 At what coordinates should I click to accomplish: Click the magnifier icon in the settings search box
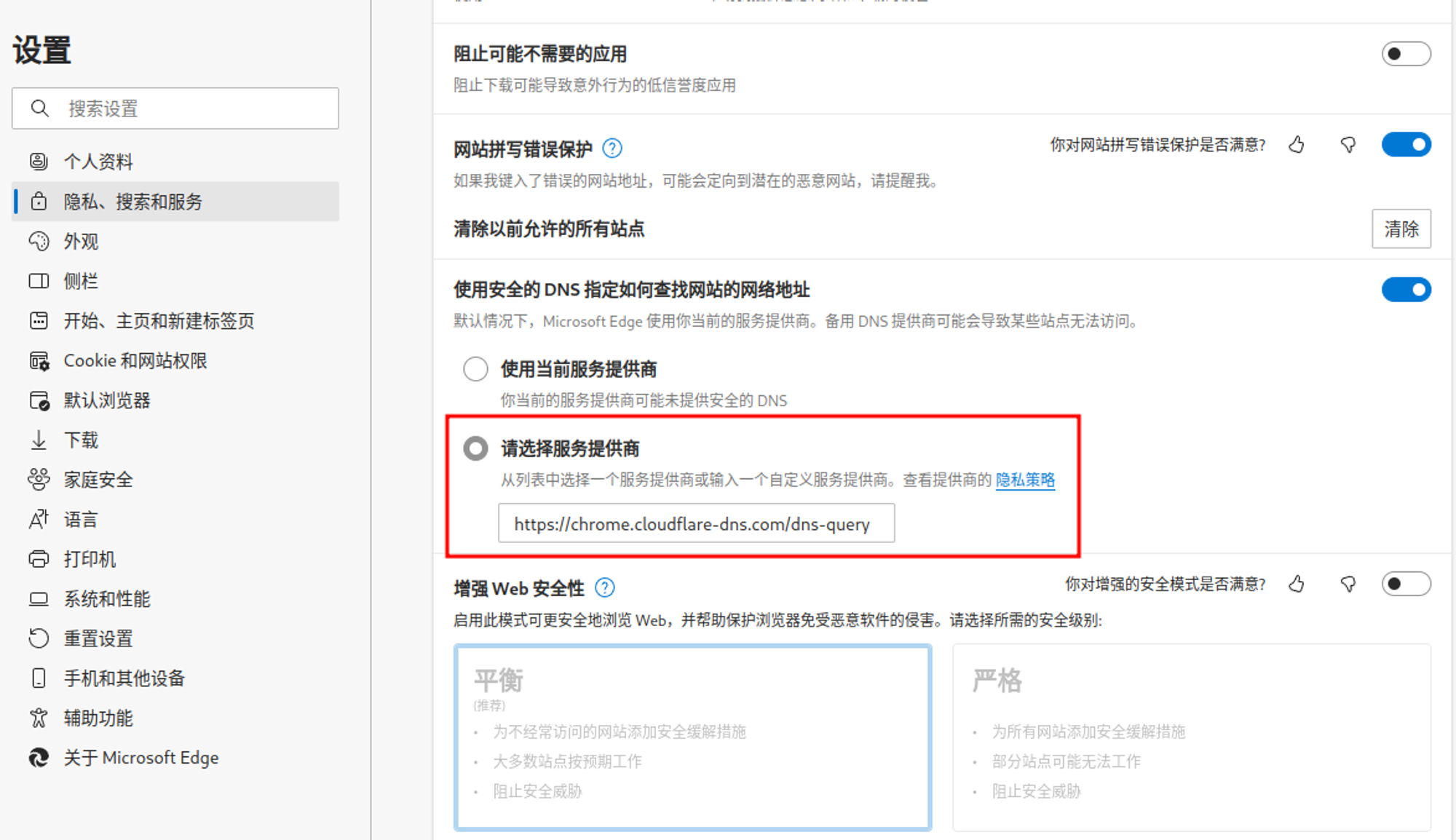coord(40,108)
